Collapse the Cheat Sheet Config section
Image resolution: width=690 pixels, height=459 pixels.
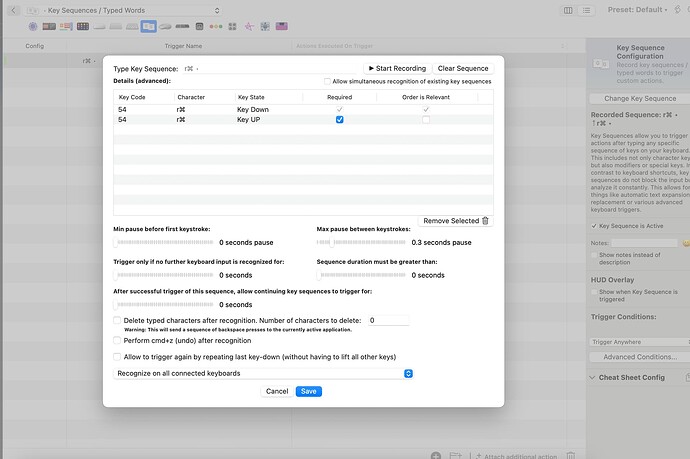coord(591,377)
